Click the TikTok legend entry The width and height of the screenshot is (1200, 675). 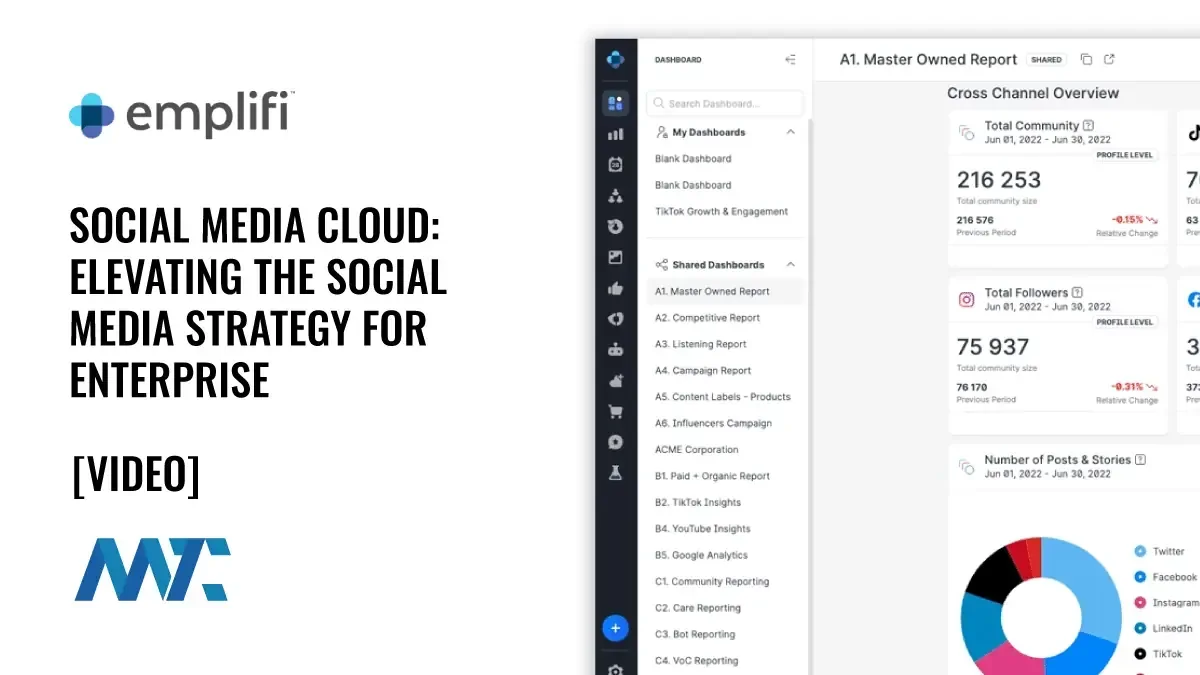click(x=1159, y=654)
